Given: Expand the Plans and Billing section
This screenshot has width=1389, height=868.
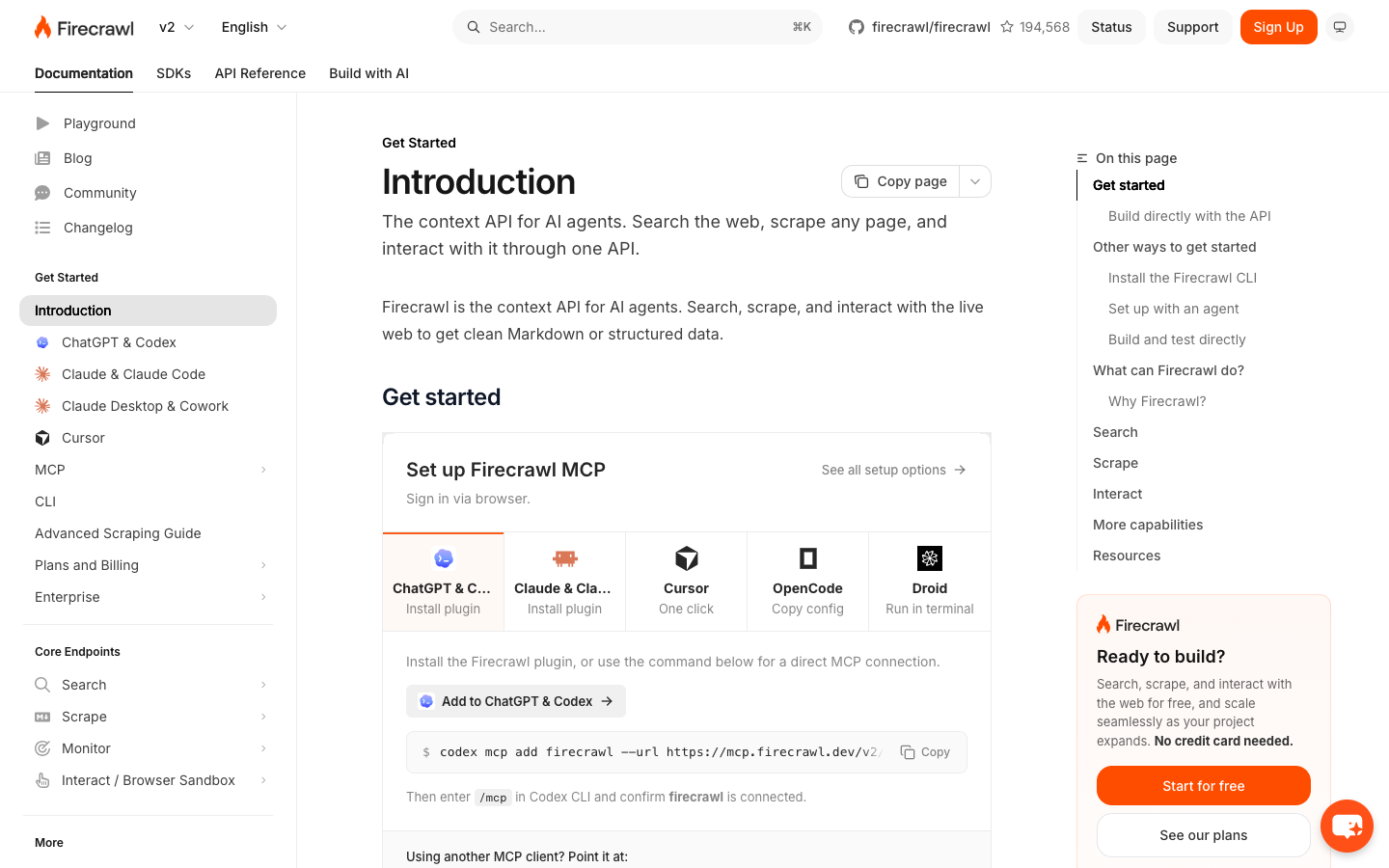Looking at the screenshot, I should tap(148, 565).
